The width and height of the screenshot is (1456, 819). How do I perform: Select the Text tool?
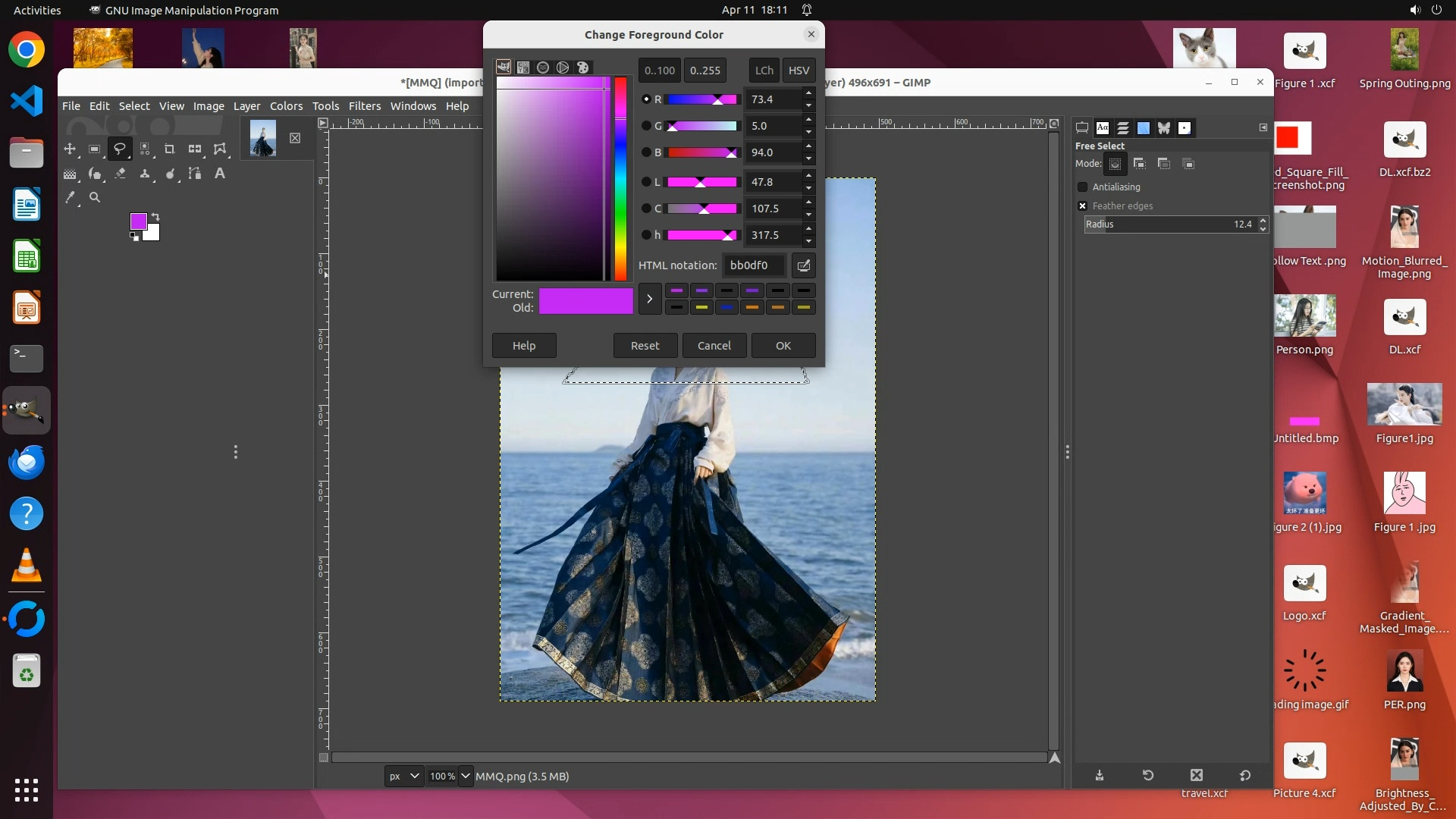click(x=220, y=174)
